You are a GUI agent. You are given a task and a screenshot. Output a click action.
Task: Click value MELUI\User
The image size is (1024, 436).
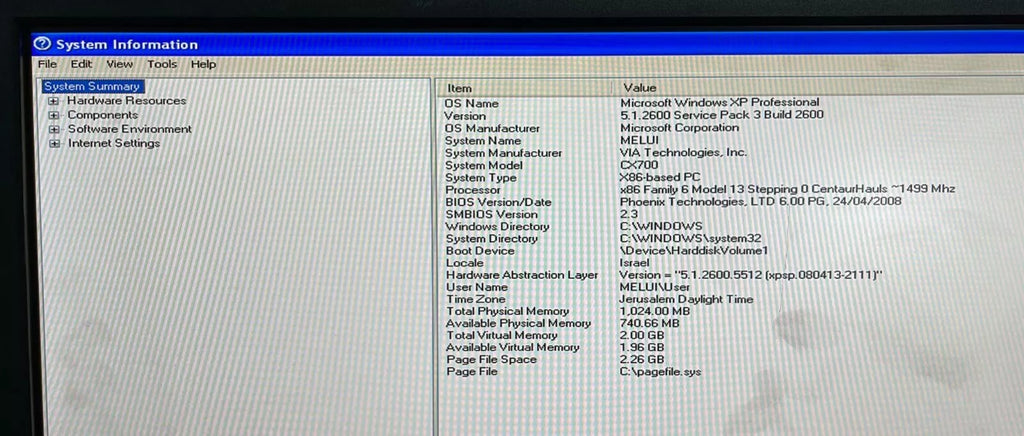click(654, 287)
